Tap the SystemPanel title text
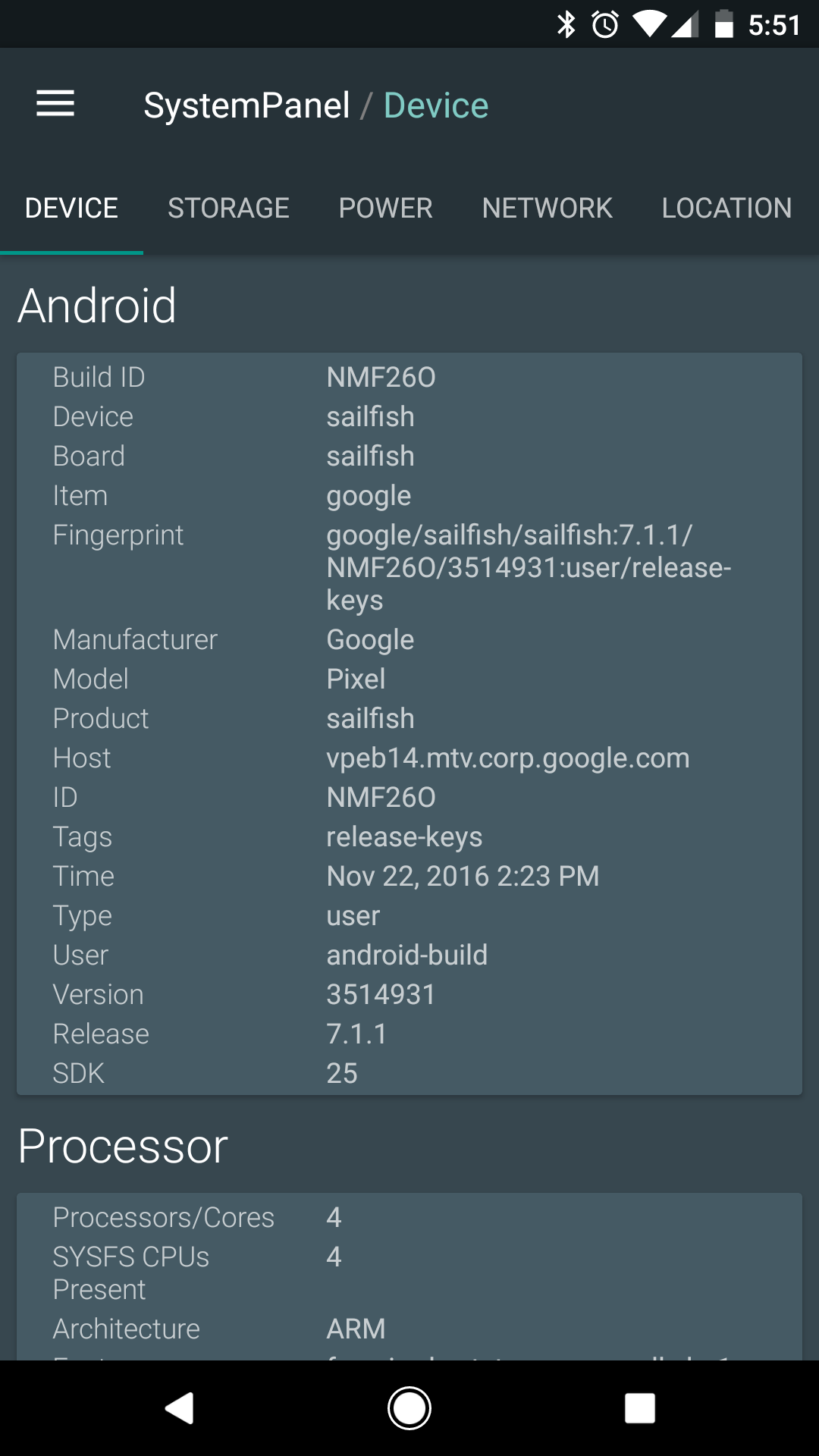Screen dimensions: 819x1456 (246, 105)
